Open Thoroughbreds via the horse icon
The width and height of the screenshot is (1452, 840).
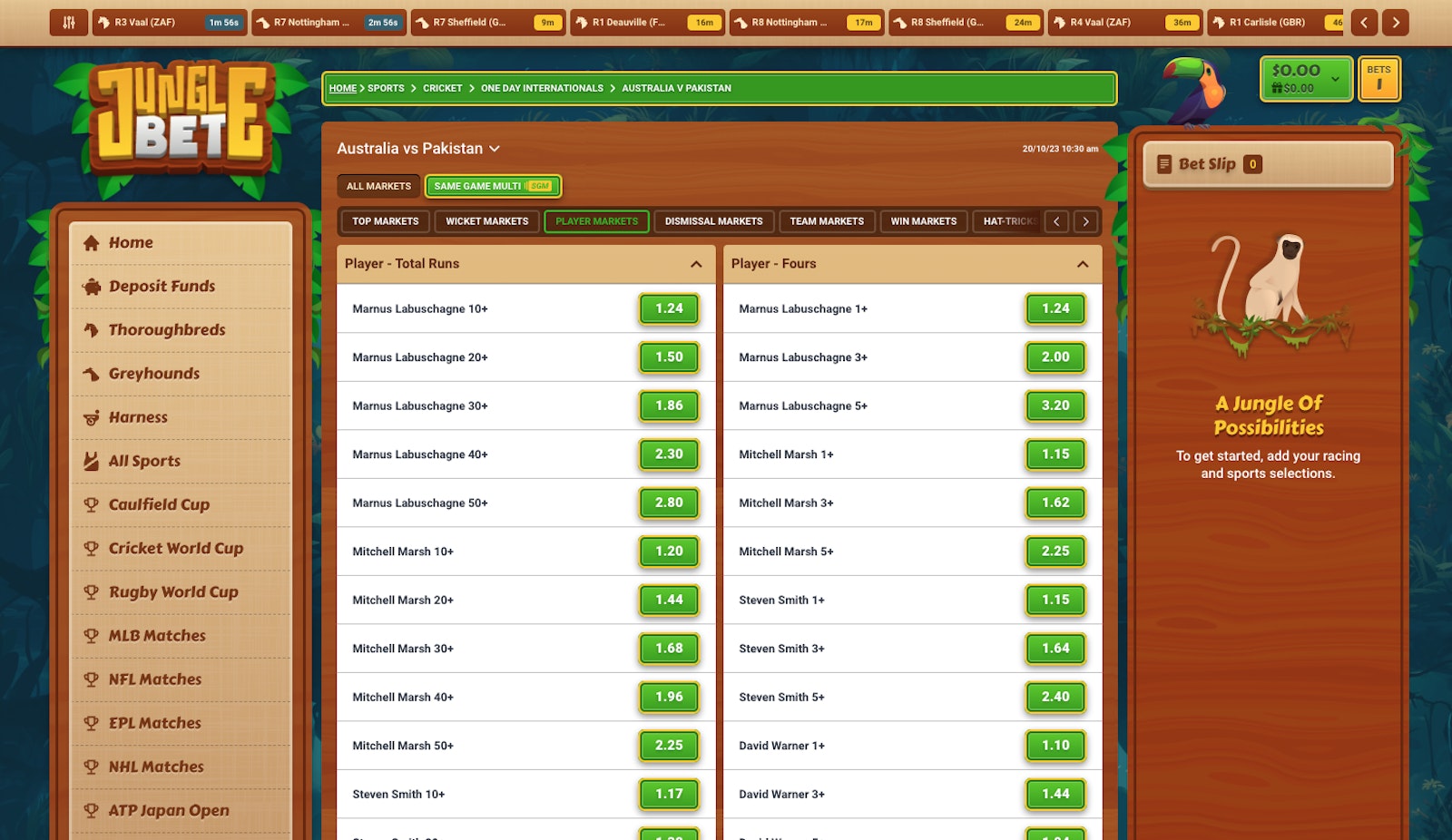click(91, 329)
